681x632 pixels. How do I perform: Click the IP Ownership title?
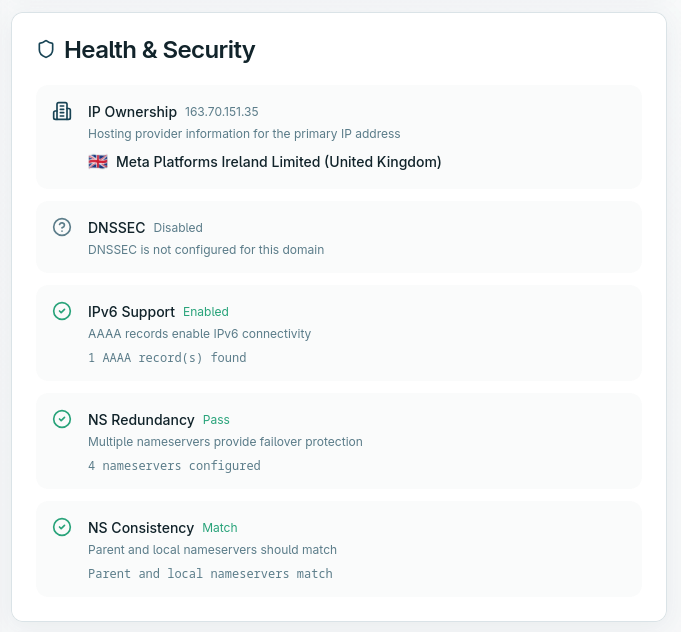pos(132,112)
